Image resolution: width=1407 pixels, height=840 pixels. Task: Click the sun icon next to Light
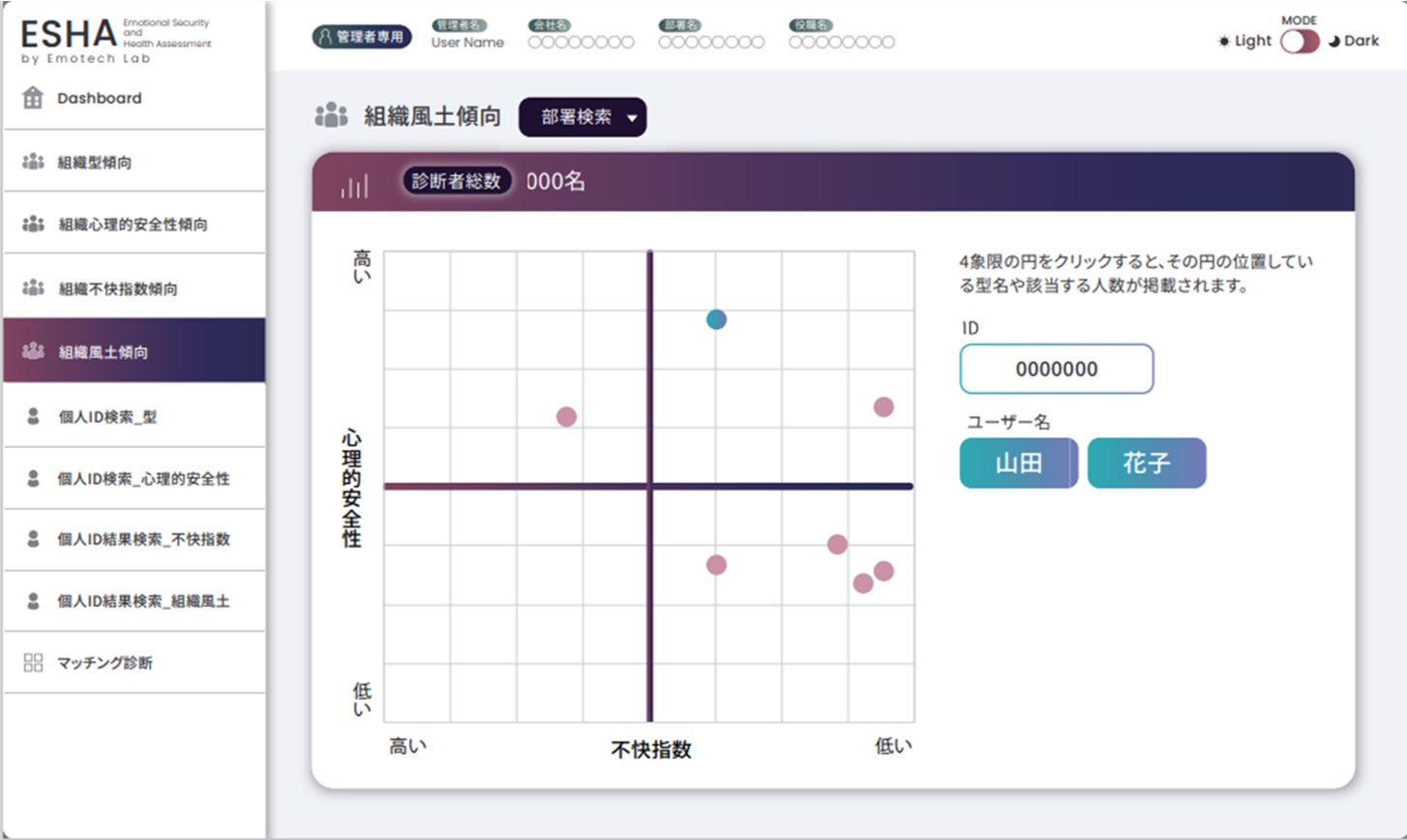tap(1224, 42)
